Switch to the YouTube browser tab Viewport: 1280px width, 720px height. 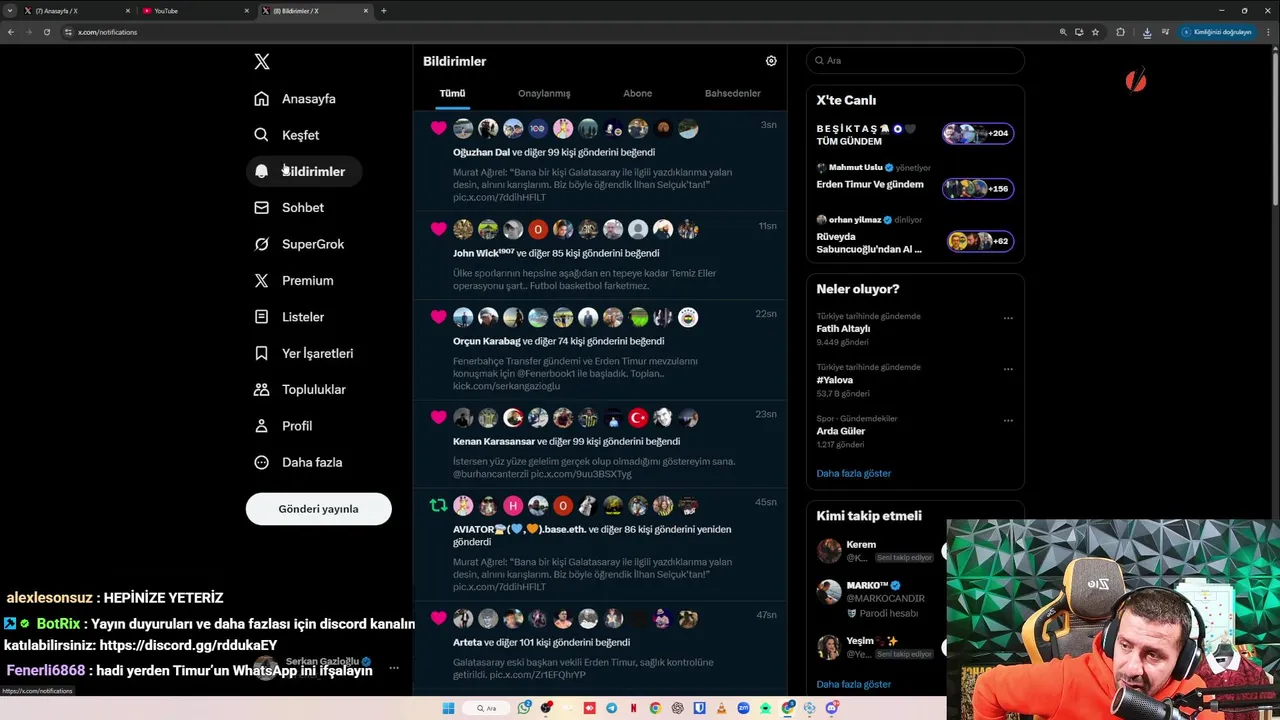point(195,11)
